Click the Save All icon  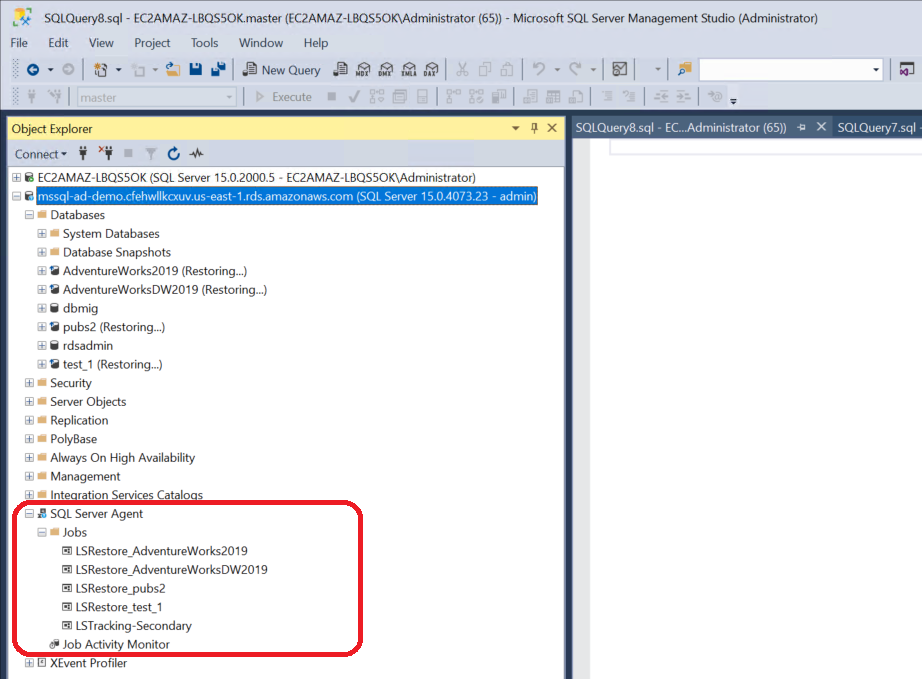tap(219, 70)
